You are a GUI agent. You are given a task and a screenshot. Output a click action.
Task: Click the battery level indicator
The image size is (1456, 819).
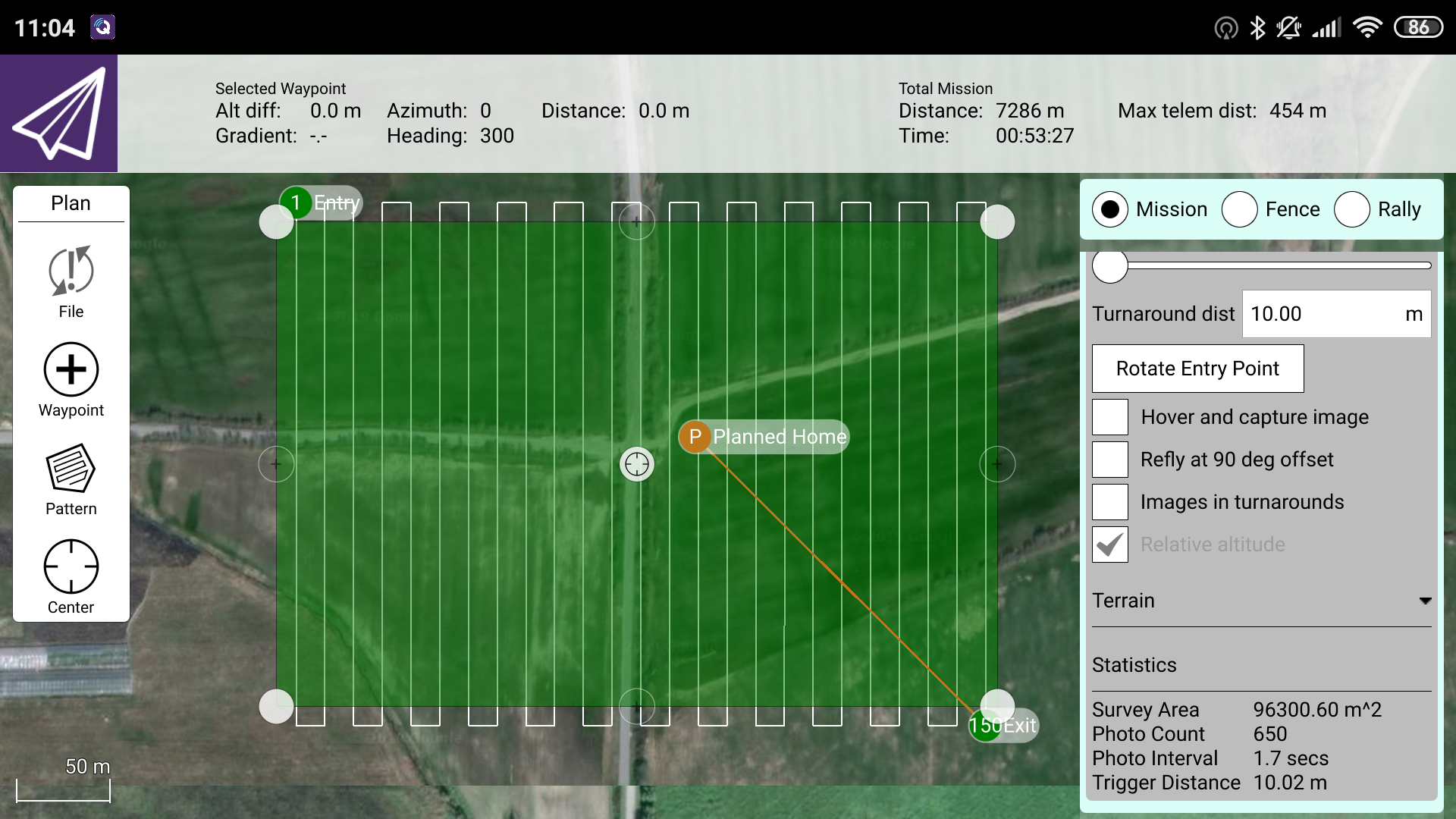1418,27
